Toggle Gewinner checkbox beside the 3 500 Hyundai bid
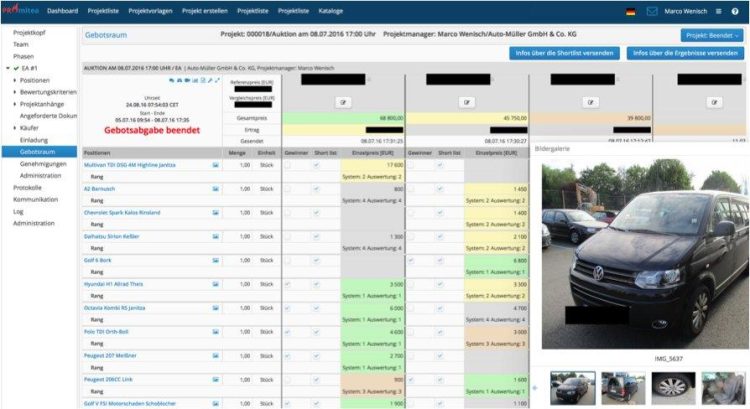 (287, 284)
